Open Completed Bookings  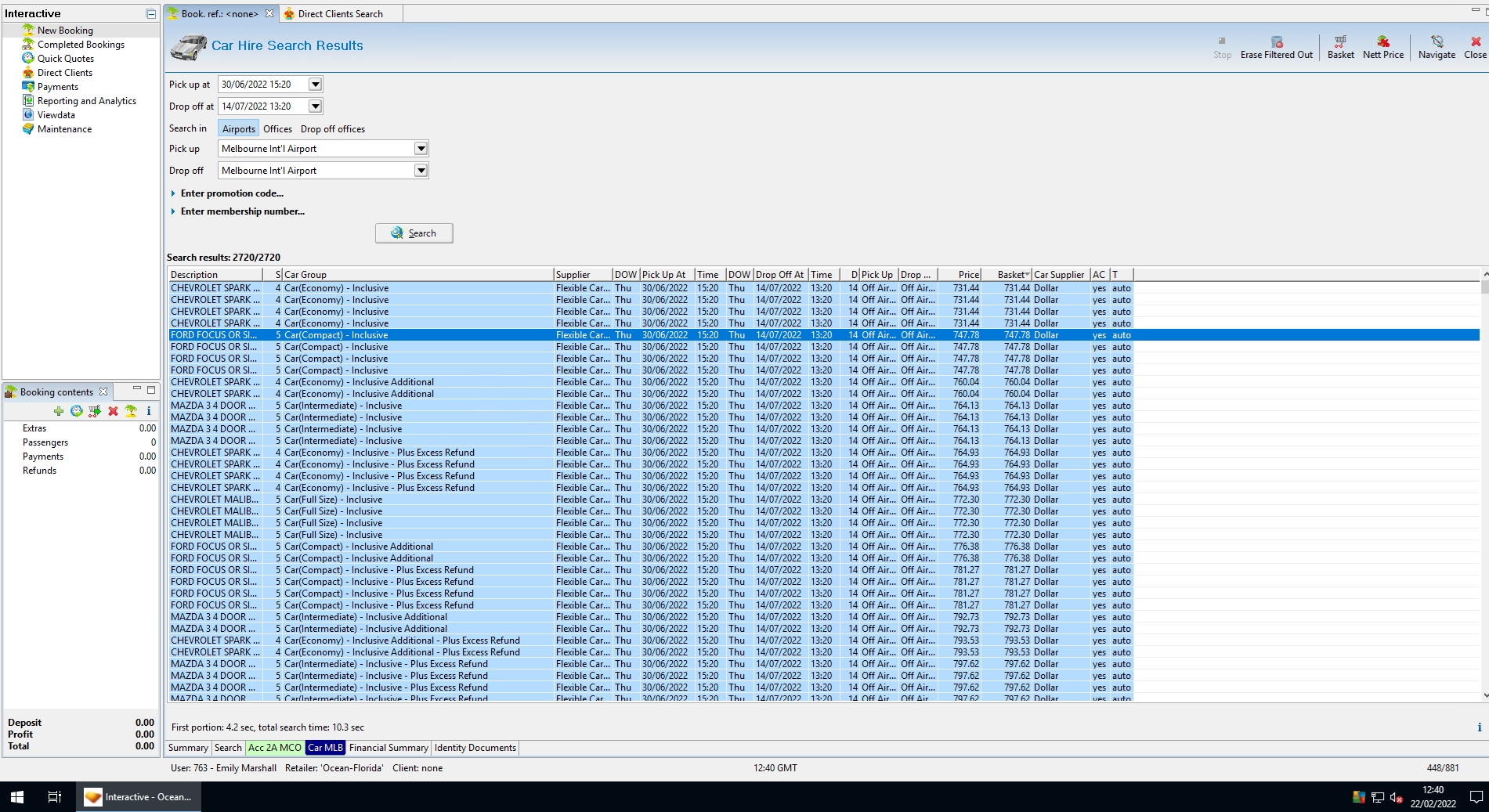[x=81, y=45]
